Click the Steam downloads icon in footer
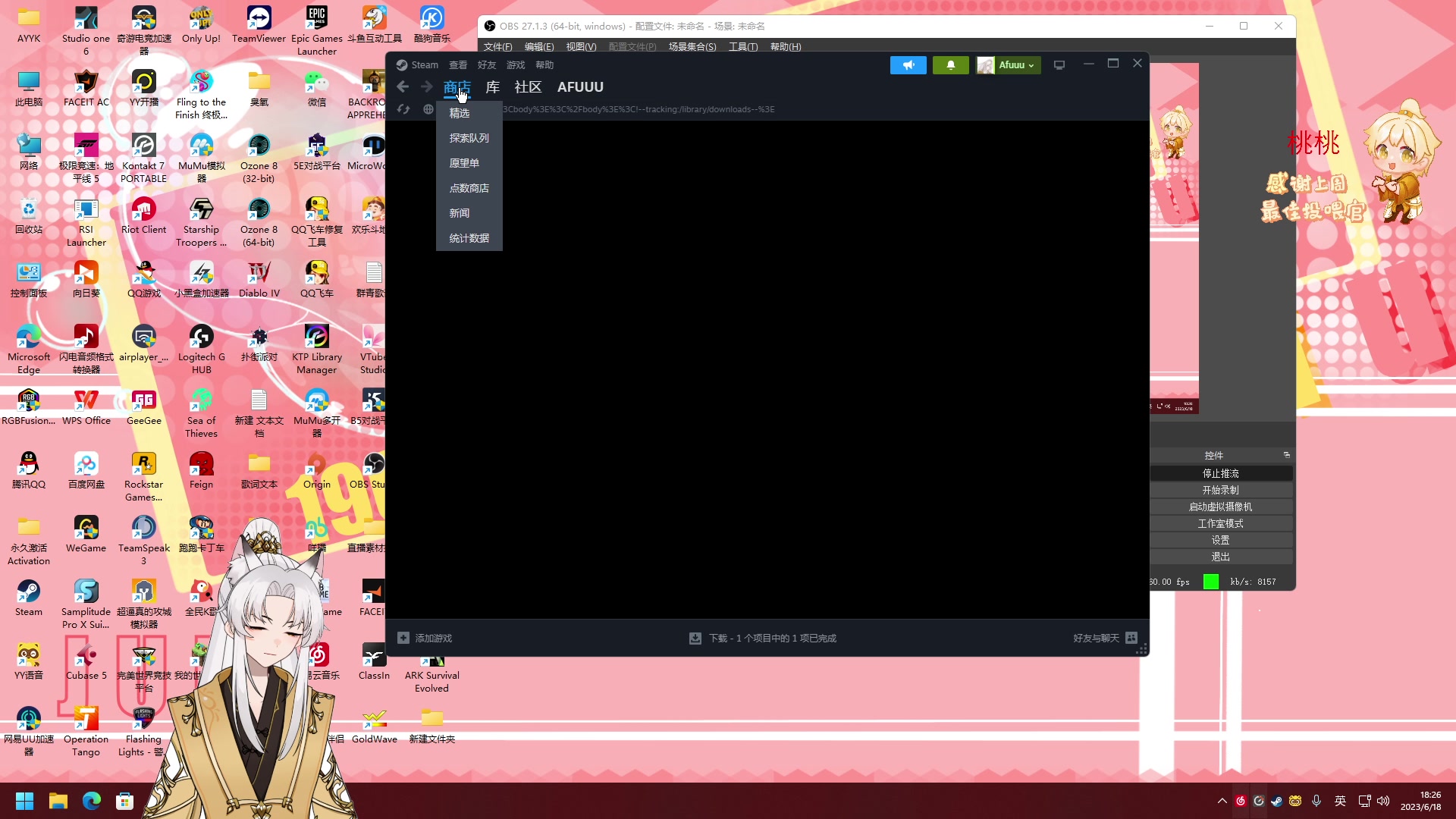Image resolution: width=1456 pixels, height=819 pixels. click(x=695, y=639)
